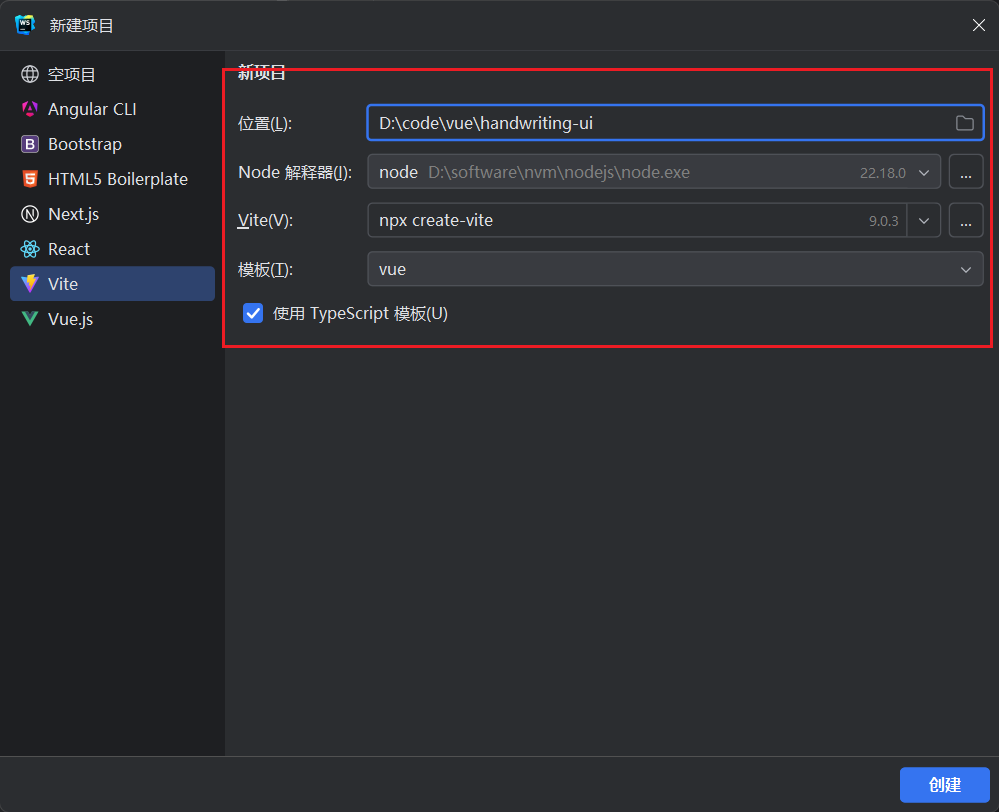The width and height of the screenshot is (999, 812).
Task: Click the 位置(L) label
Action: (x=264, y=124)
